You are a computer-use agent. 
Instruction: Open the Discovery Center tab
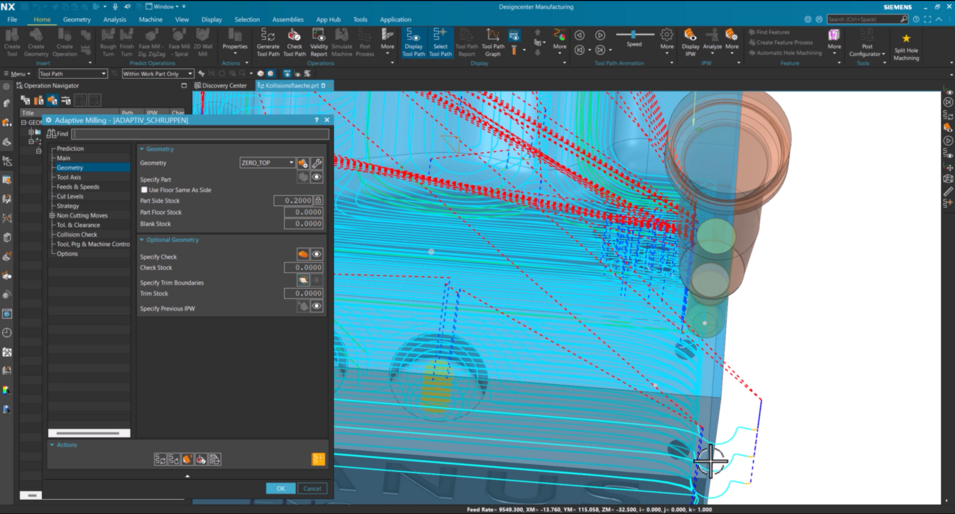click(220, 86)
